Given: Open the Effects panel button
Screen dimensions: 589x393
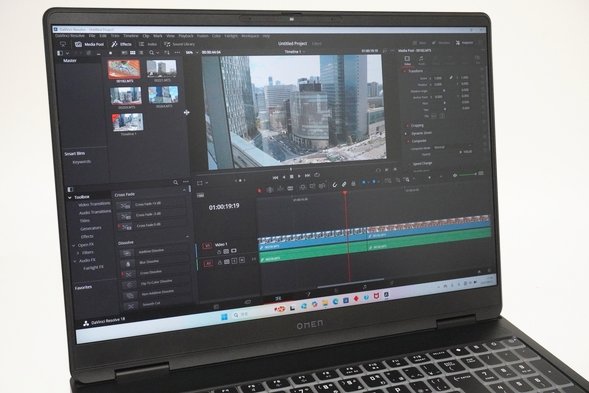Looking at the screenshot, I should point(121,44).
